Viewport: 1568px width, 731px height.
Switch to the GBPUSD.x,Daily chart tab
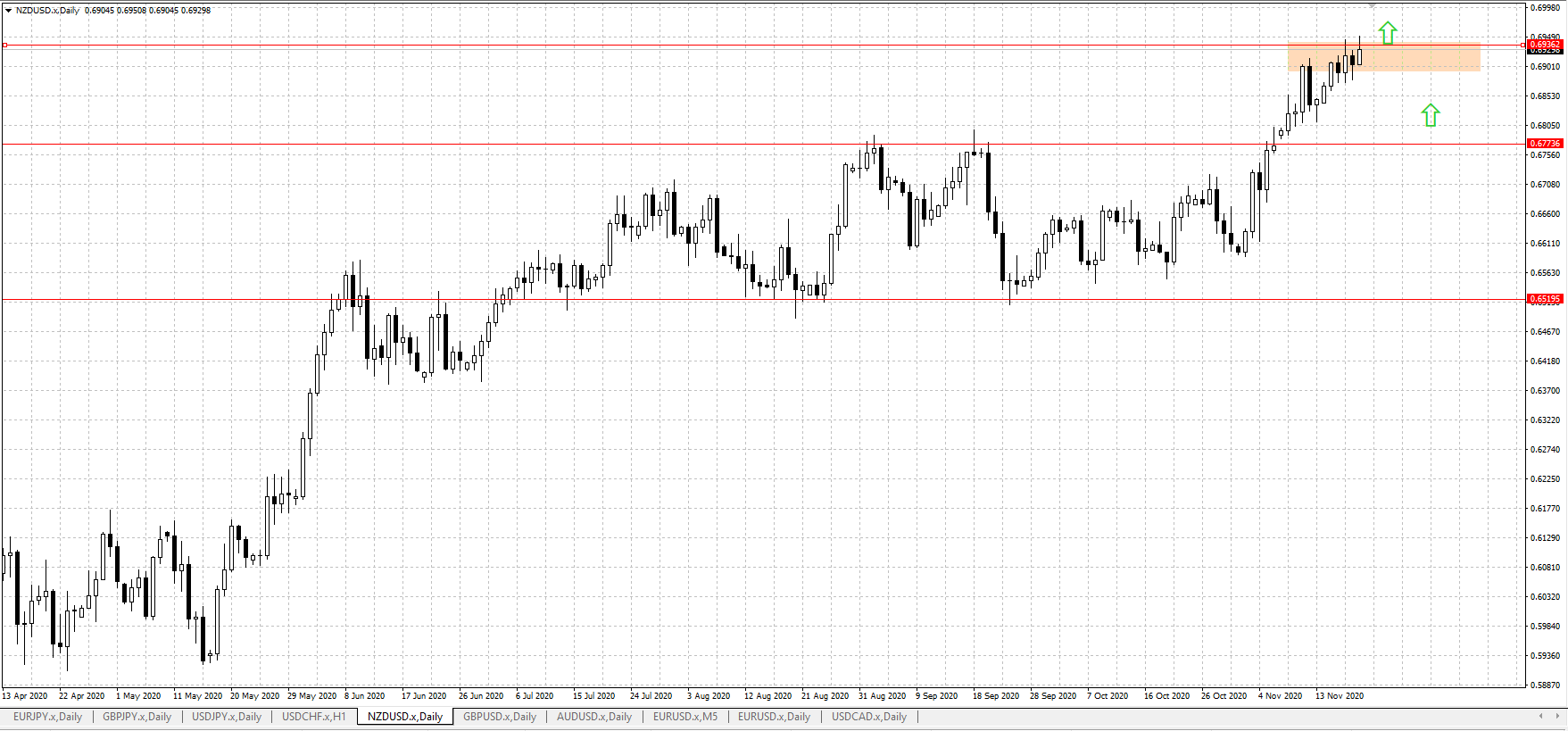point(500,717)
